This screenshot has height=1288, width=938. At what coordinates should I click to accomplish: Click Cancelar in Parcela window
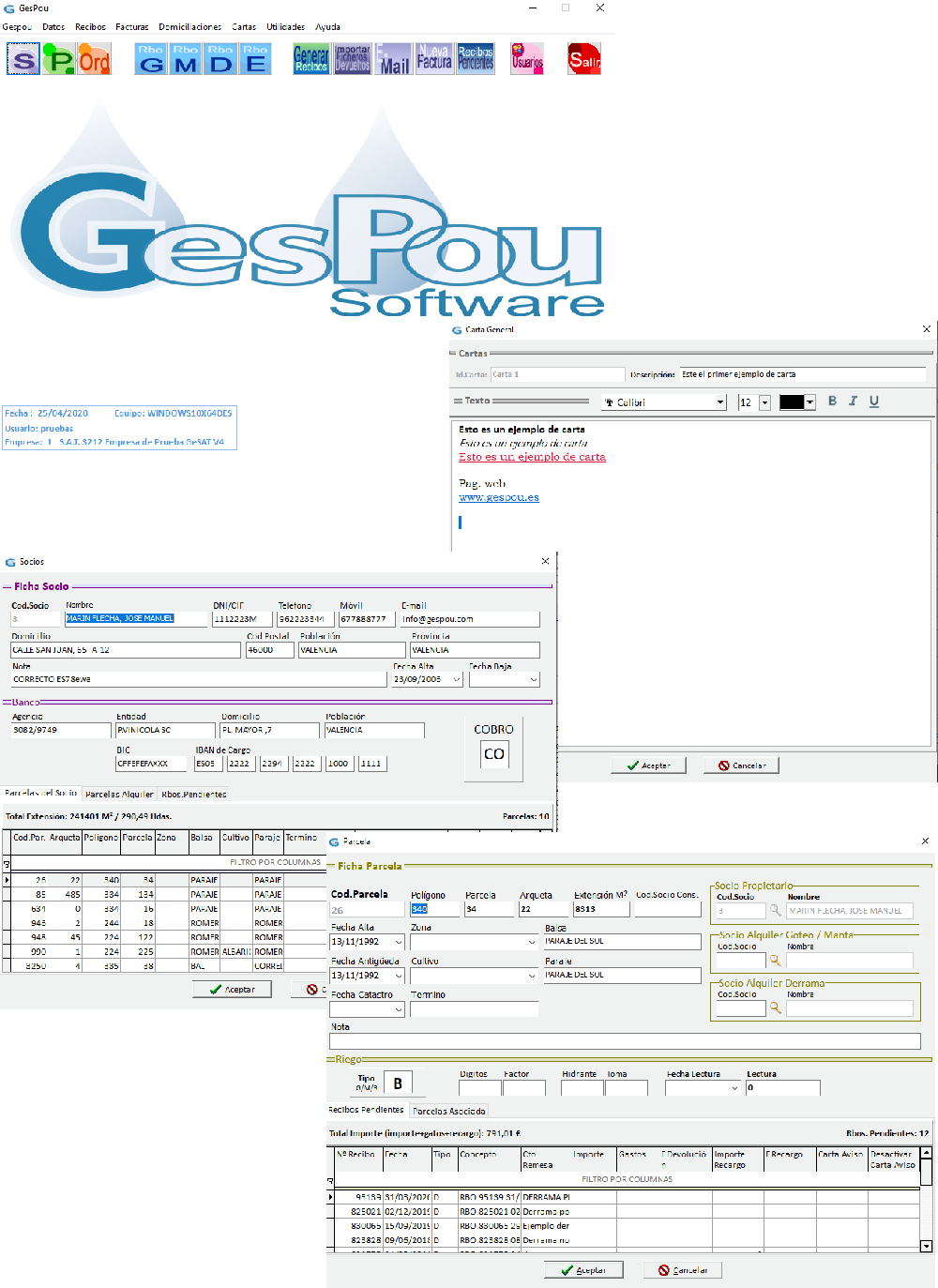tap(682, 1270)
